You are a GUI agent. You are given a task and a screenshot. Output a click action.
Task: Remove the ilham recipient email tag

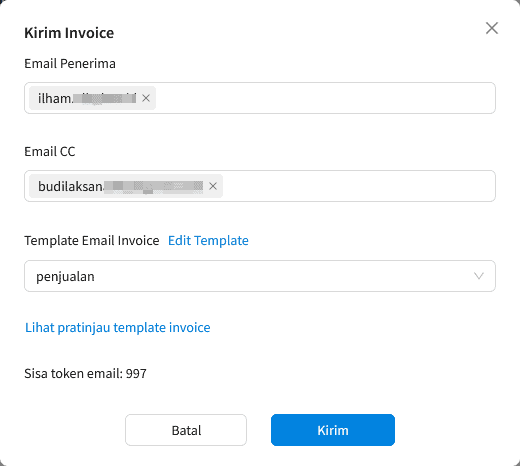(146, 98)
